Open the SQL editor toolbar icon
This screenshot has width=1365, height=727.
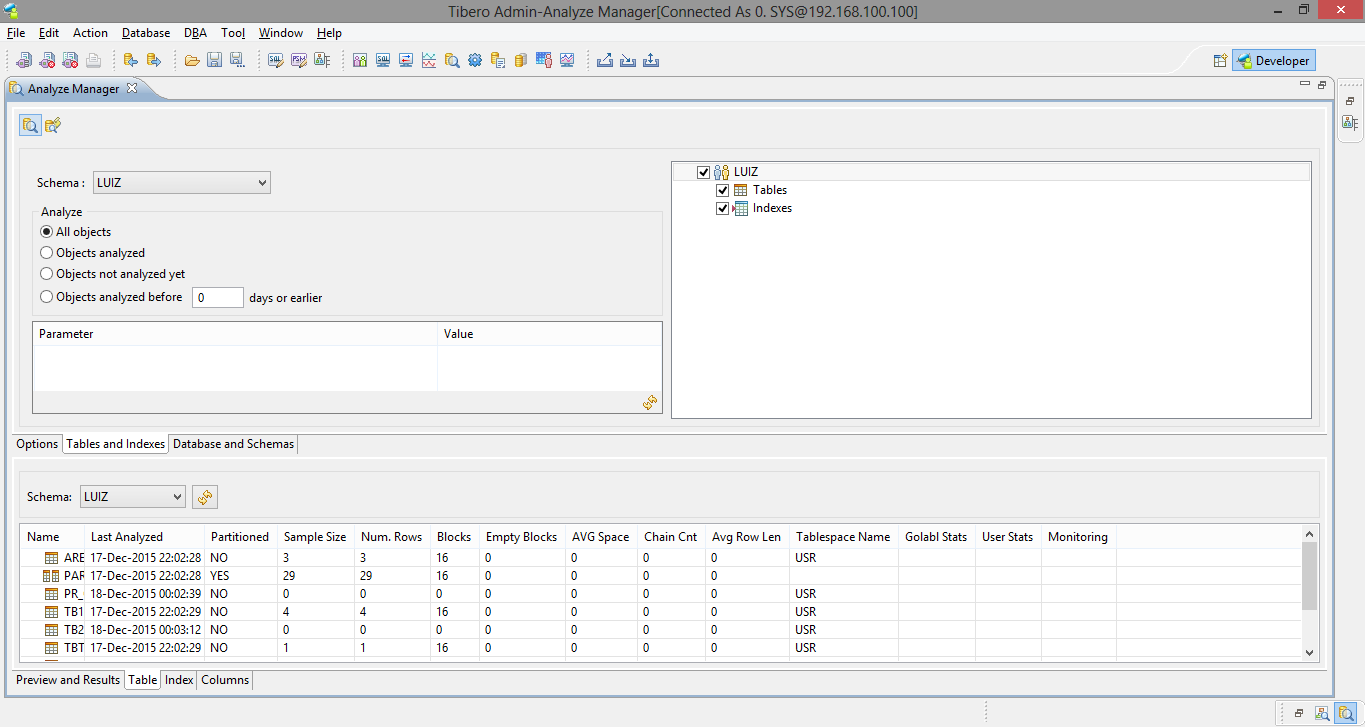pos(276,61)
